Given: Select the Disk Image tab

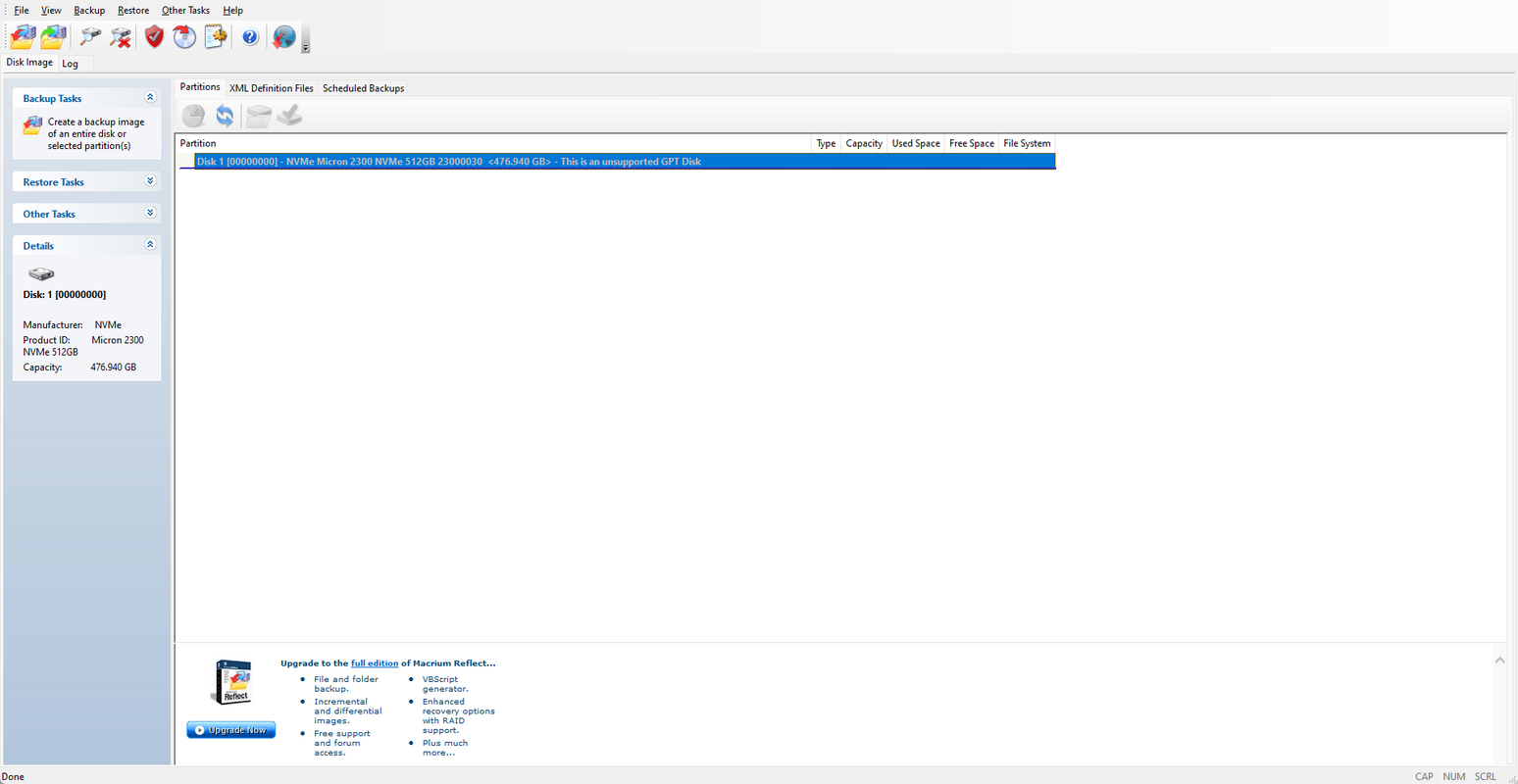Looking at the screenshot, I should [x=29, y=63].
